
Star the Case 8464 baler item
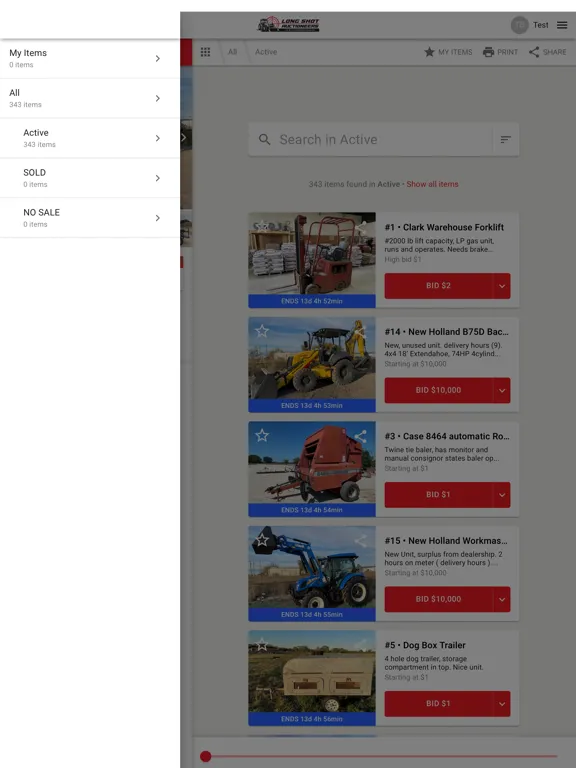(x=262, y=435)
